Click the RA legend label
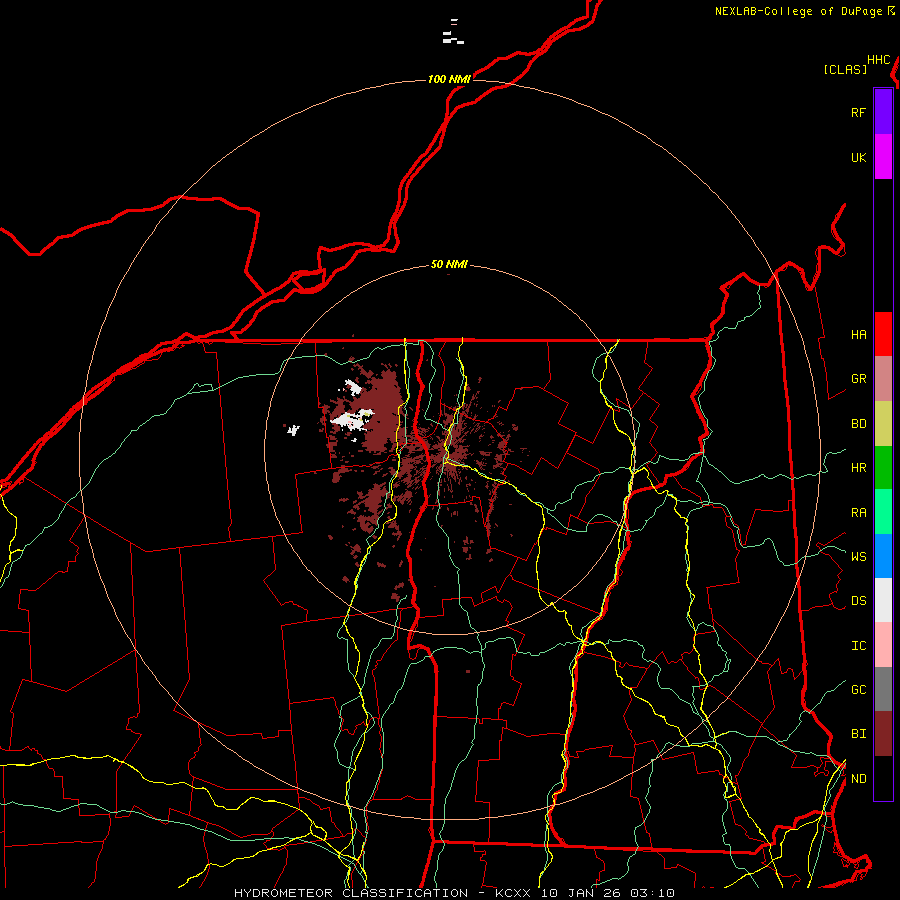The width and height of the screenshot is (900, 900). pos(858,512)
